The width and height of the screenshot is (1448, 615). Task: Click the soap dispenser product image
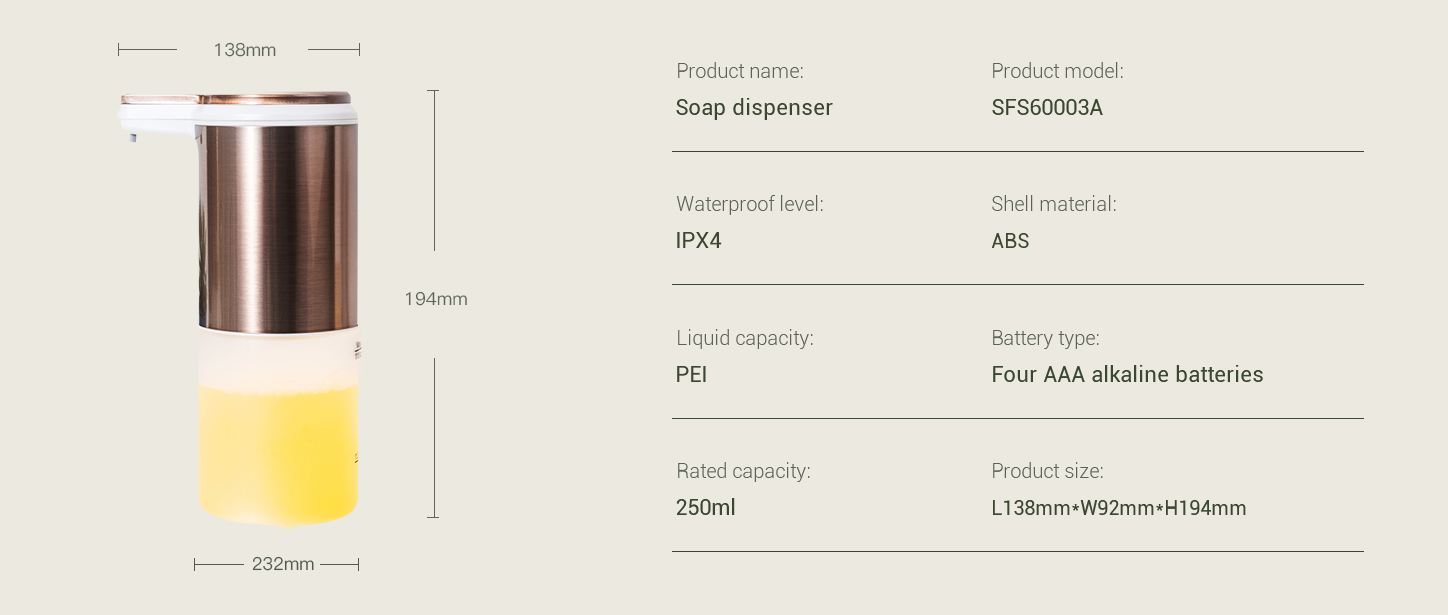(x=239, y=308)
